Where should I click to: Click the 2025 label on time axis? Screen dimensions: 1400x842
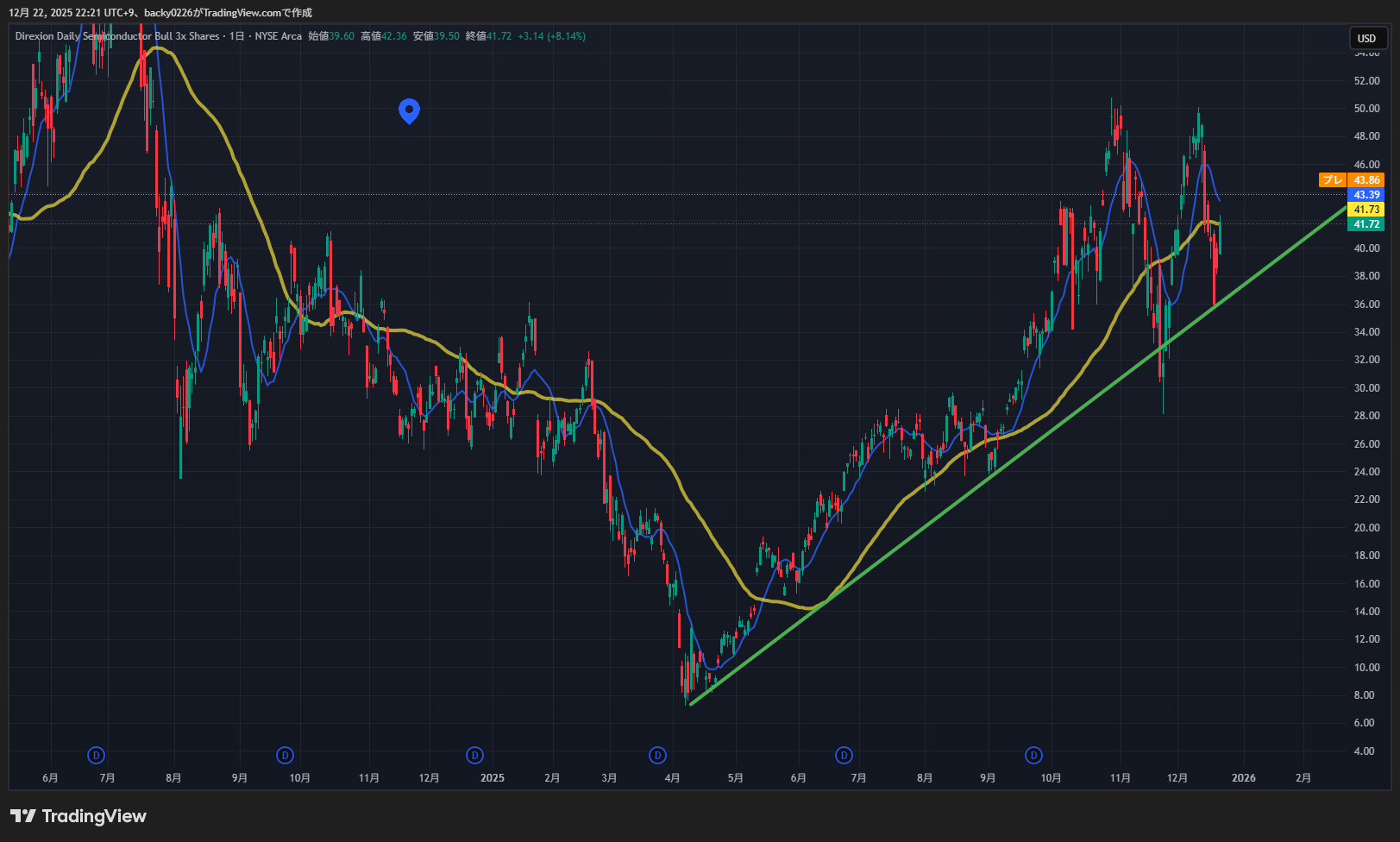[492, 778]
